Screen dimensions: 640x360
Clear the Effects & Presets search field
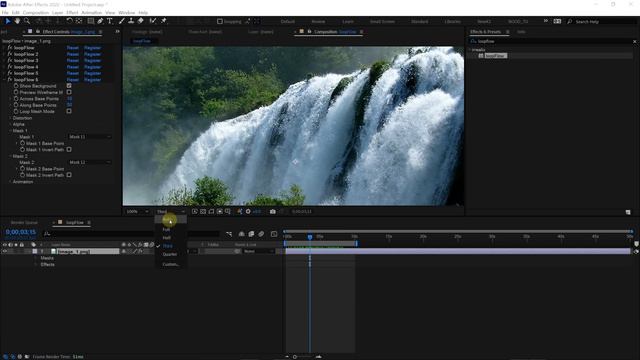[x=634, y=41]
